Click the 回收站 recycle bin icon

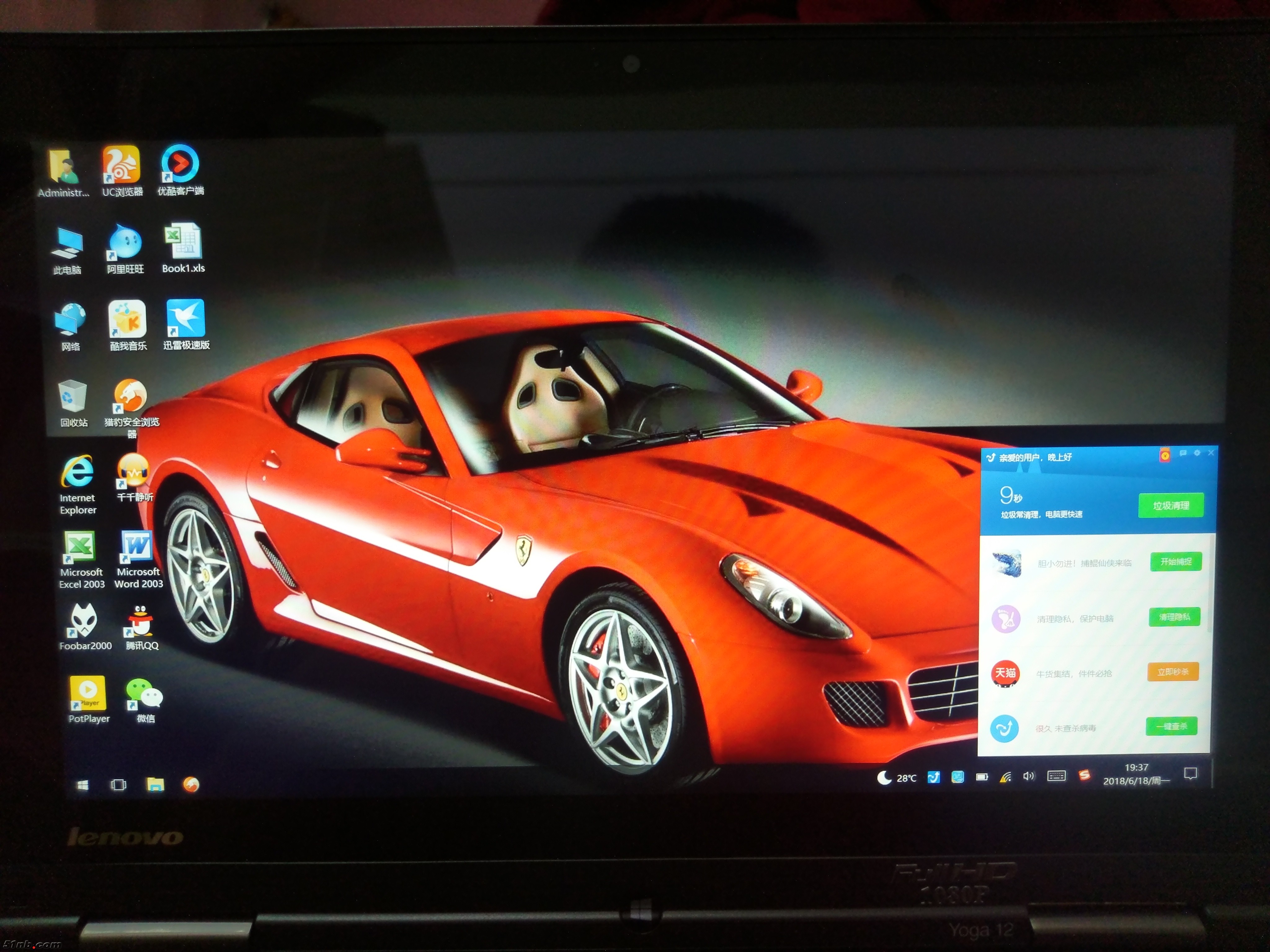[73, 397]
